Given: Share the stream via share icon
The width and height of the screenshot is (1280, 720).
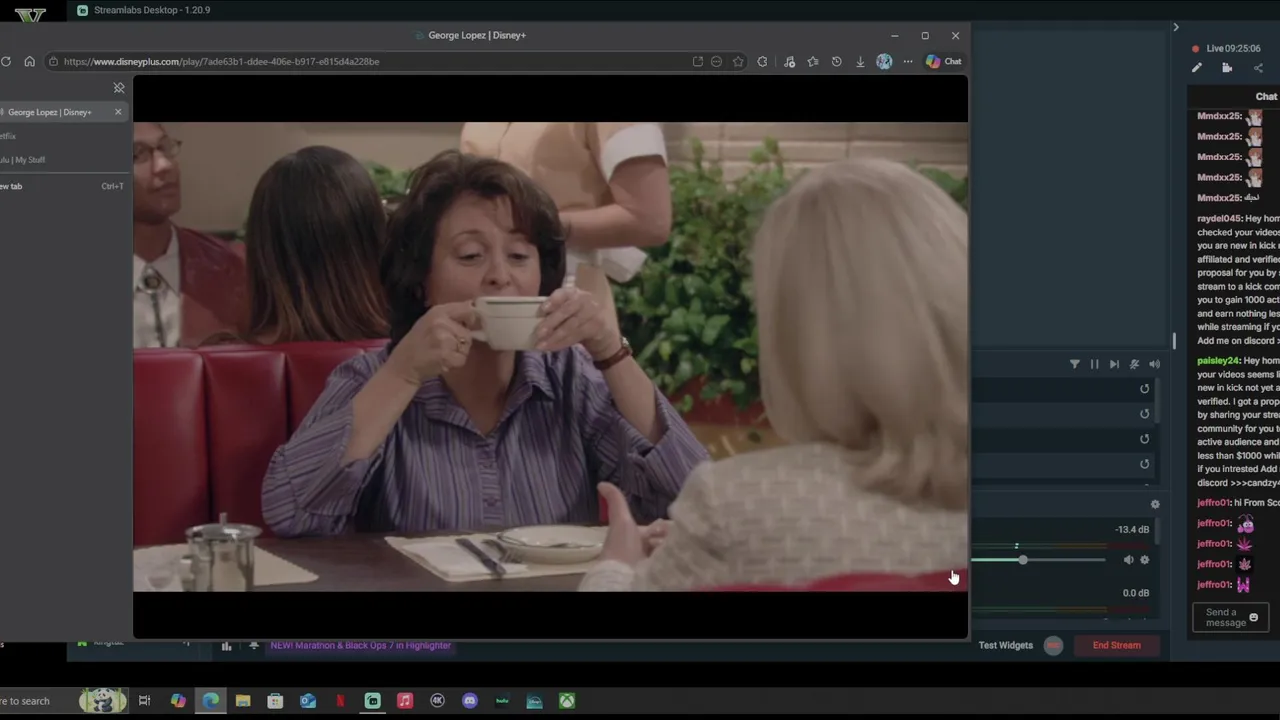Looking at the screenshot, I should point(1258,68).
